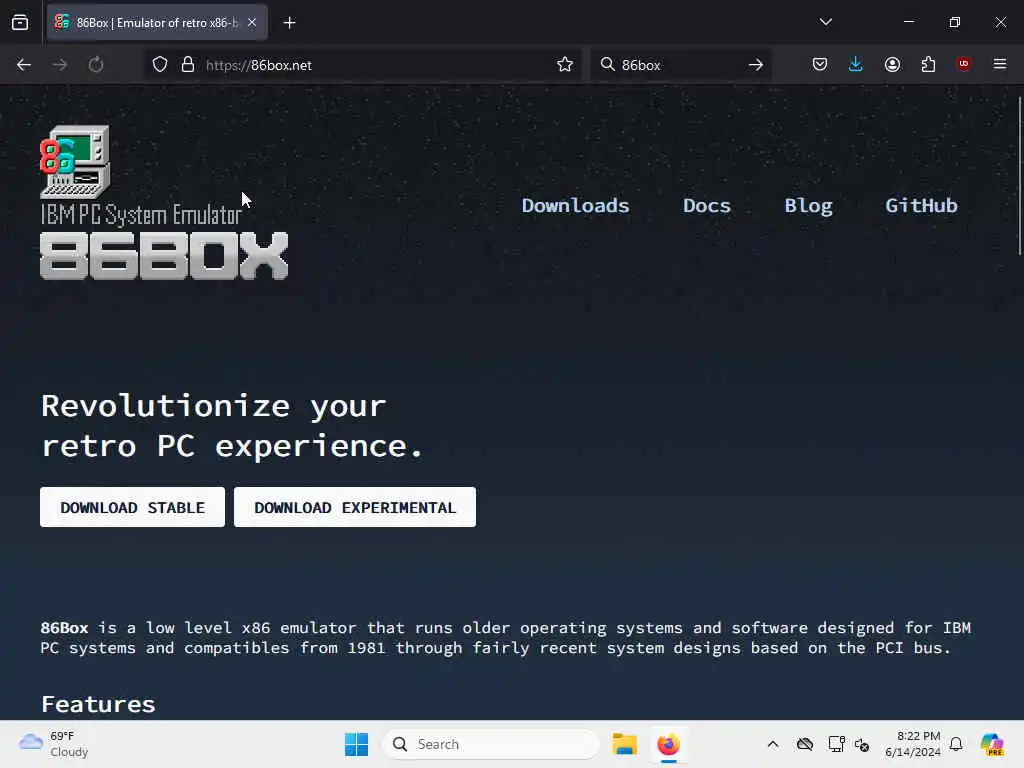This screenshot has width=1024, height=768.
Task: Switch to Firefox in taskbar
Action: [669, 744]
